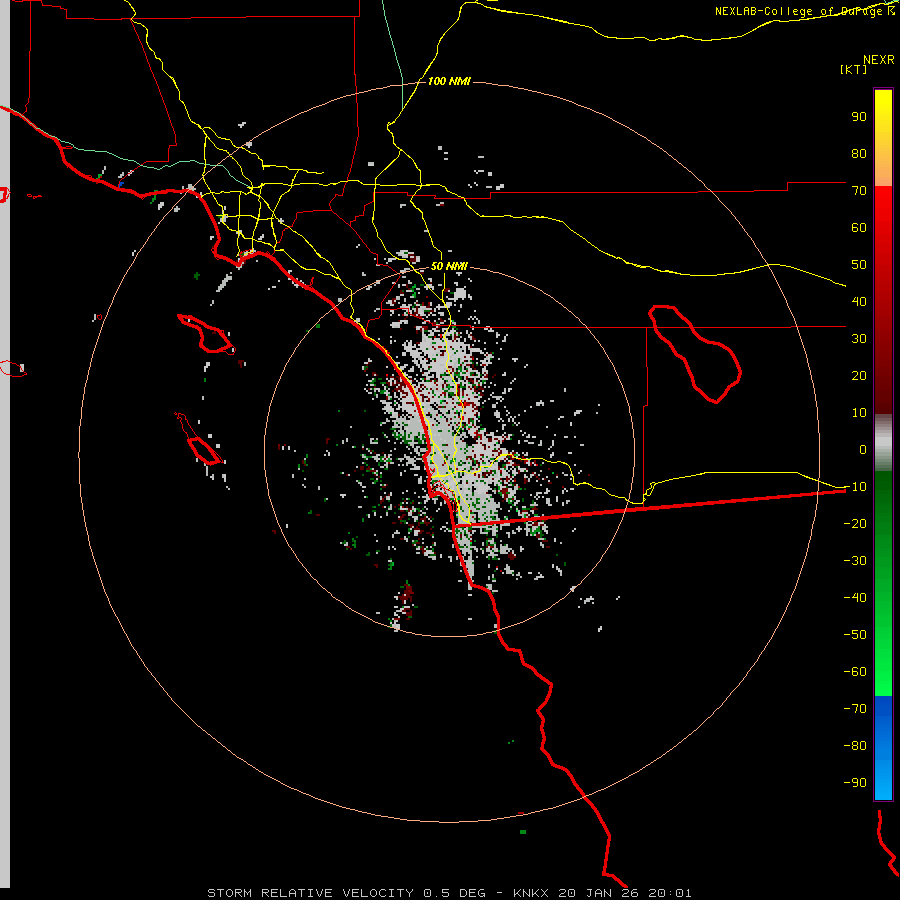Click the -60 knot label on the scale
The width and height of the screenshot is (900, 900).
(855, 672)
